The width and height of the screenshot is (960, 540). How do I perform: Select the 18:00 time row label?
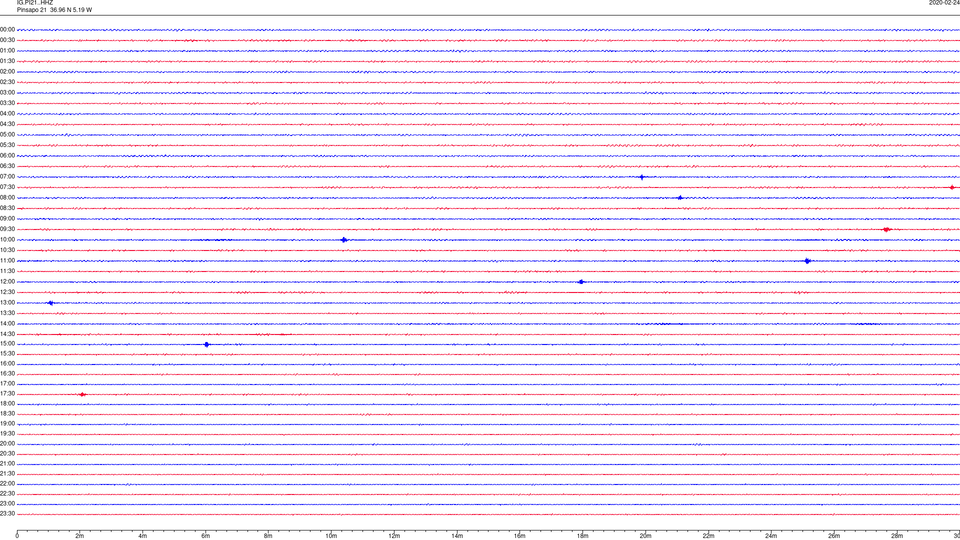[7, 404]
